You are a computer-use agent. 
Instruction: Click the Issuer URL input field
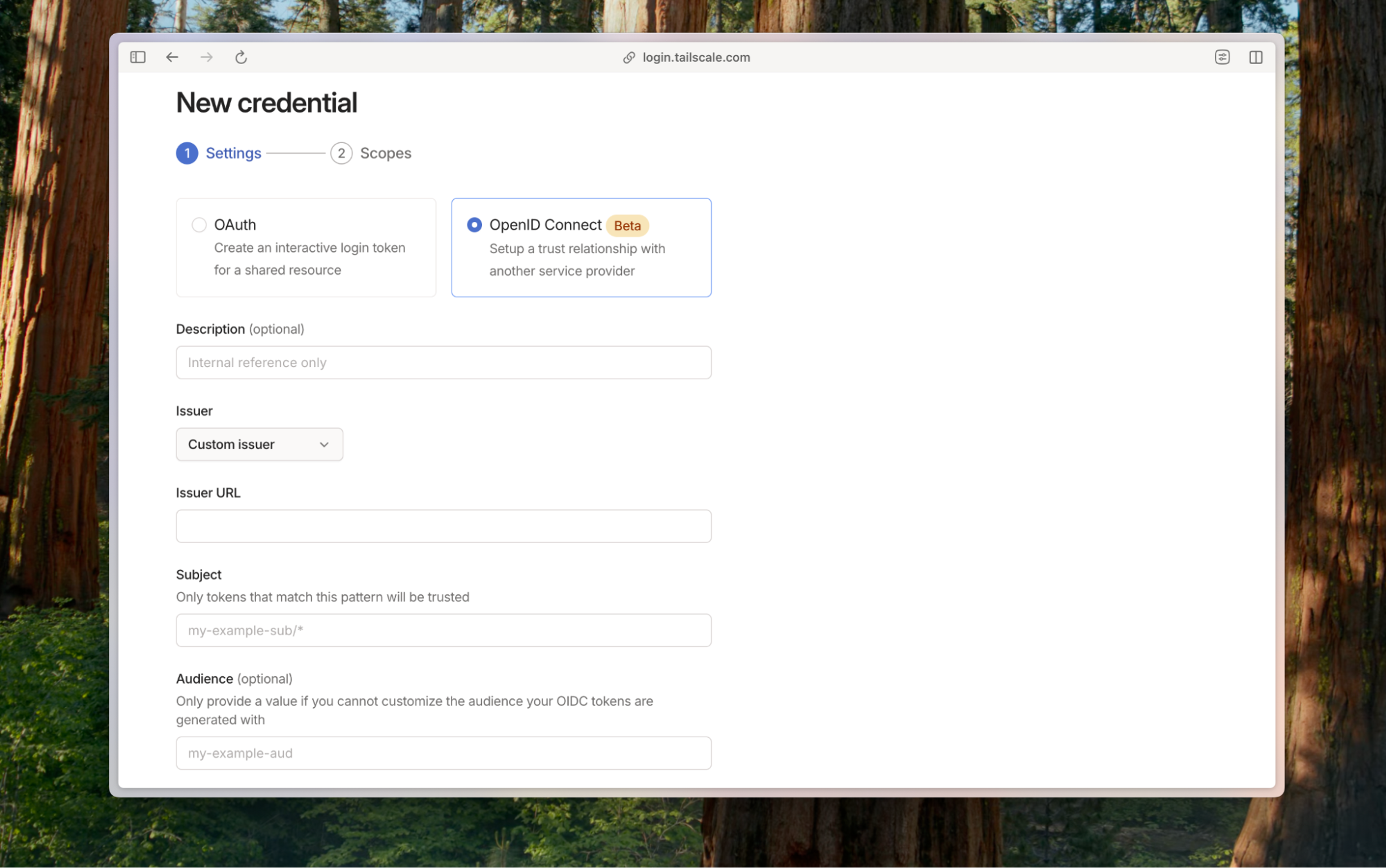[443, 525]
